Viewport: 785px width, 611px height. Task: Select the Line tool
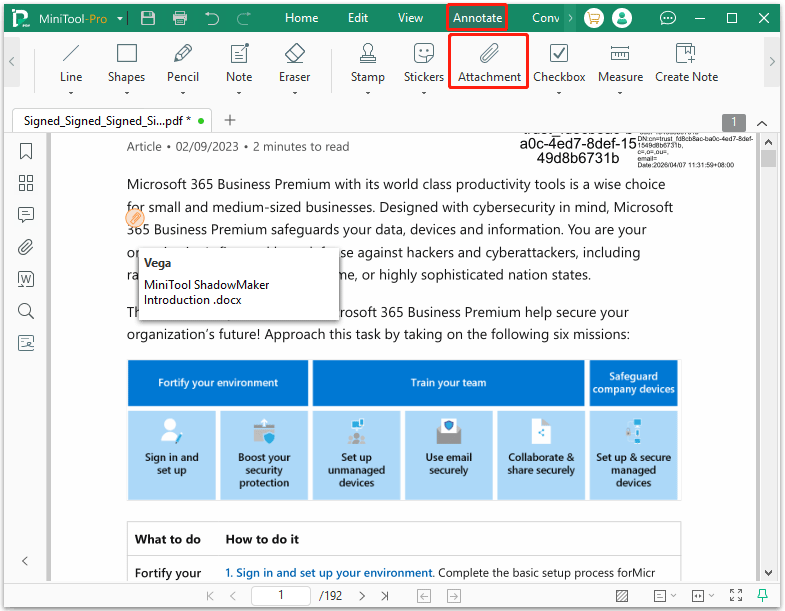(71, 63)
